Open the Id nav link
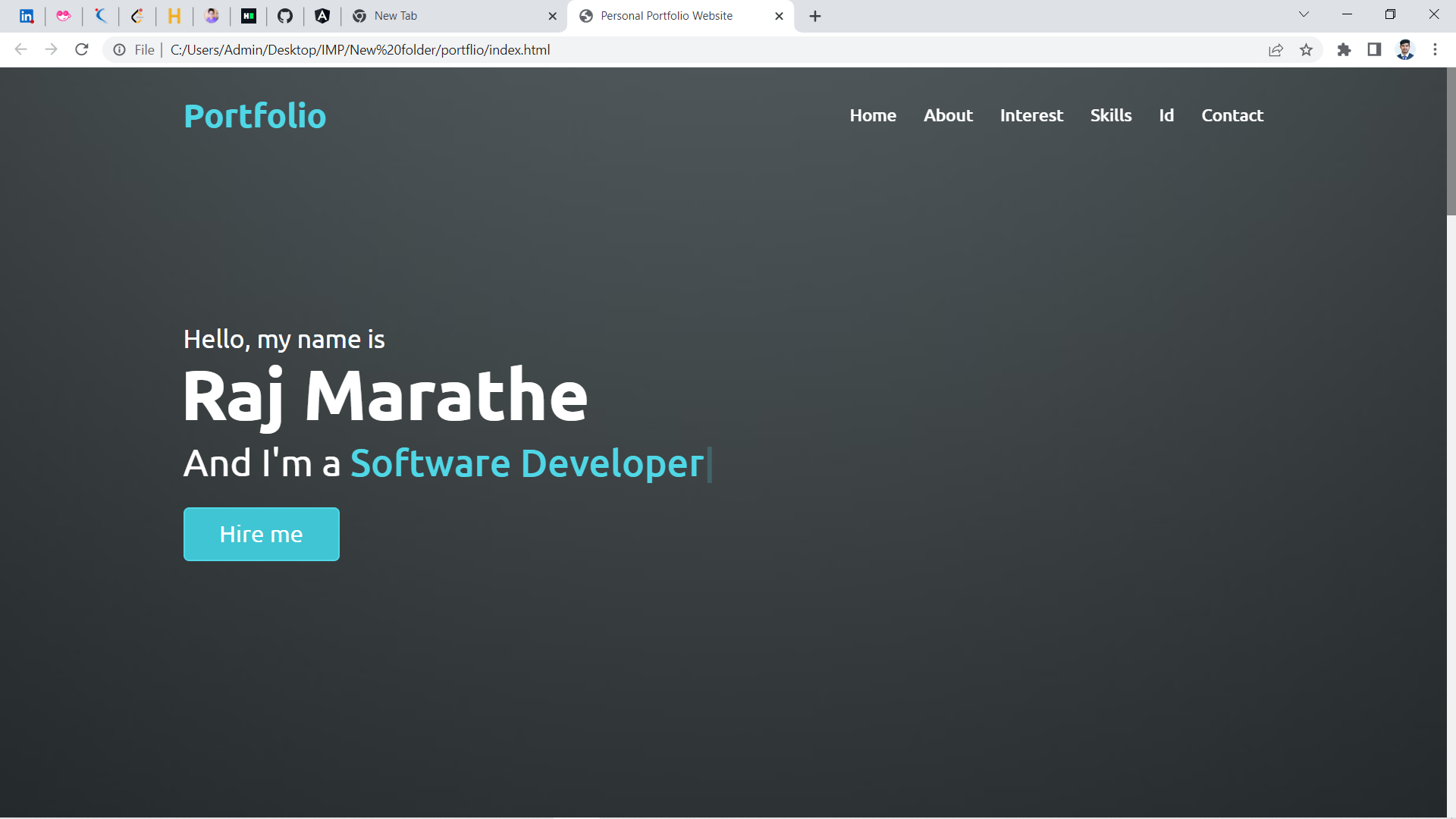Image resolution: width=1456 pixels, height=819 pixels. click(x=1166, y=115)
